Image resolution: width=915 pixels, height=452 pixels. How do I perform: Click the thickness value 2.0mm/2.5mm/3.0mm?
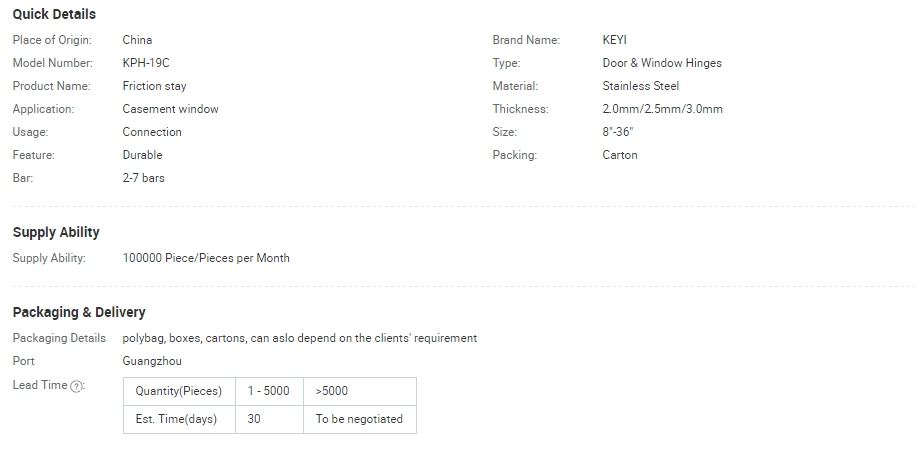pos(662,109)
